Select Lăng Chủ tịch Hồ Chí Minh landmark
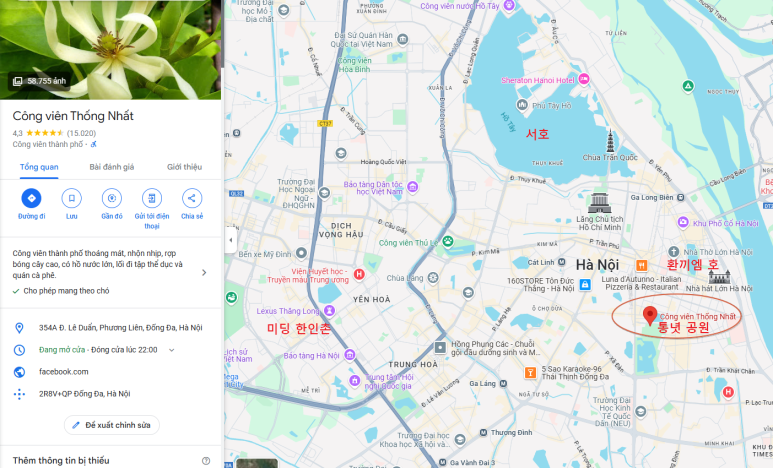773x468 pixels. coord(600,203)
